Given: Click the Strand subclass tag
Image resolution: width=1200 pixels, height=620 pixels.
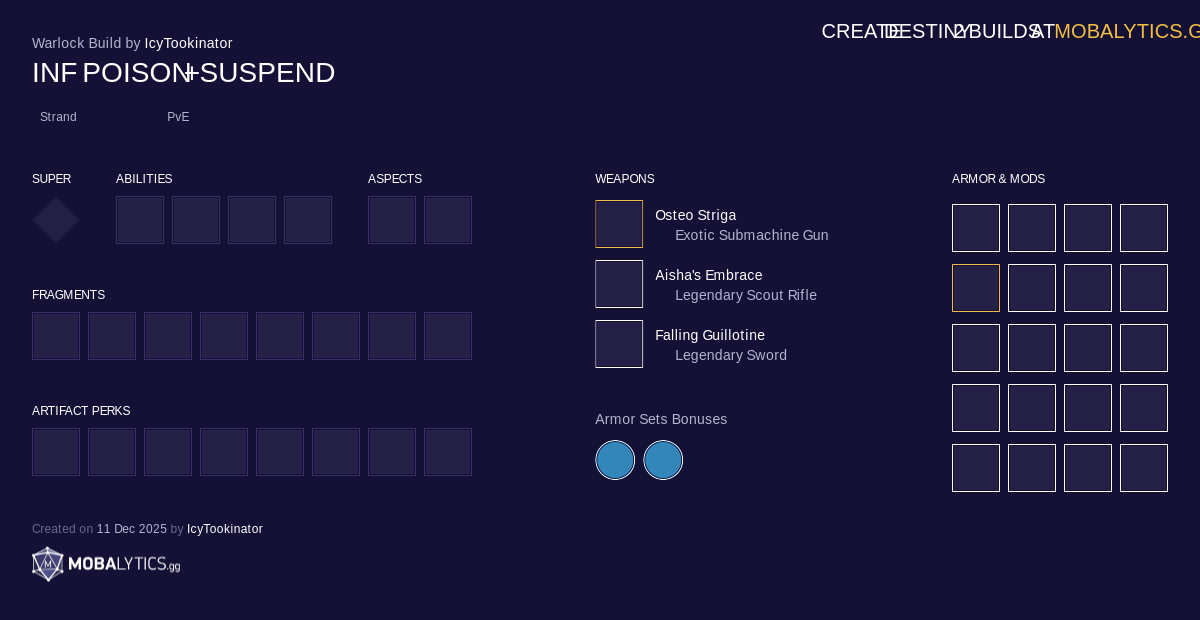Looking at the screenshot, I should 58,117.
